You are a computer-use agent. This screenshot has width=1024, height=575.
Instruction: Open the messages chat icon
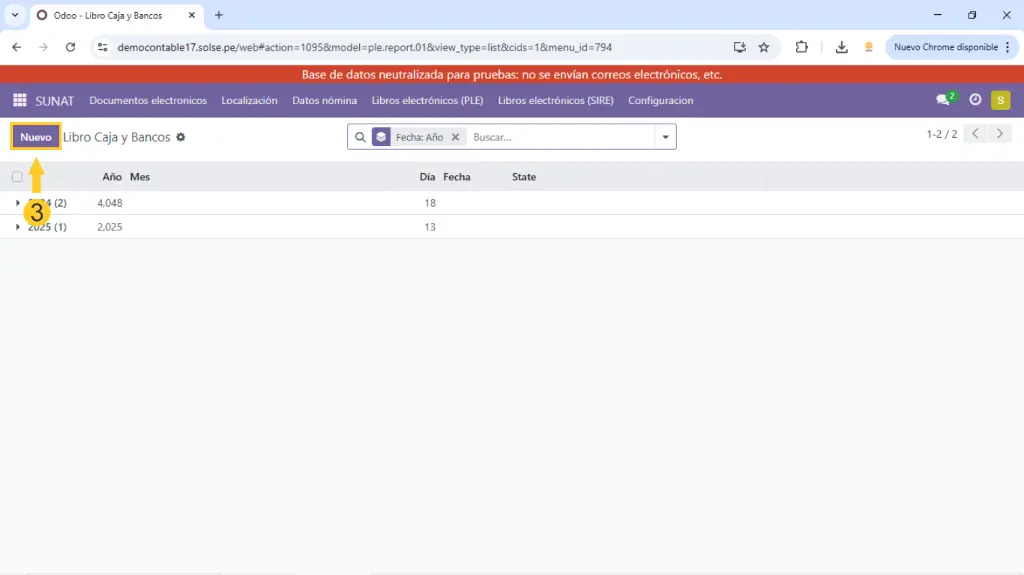coord(943,100)
